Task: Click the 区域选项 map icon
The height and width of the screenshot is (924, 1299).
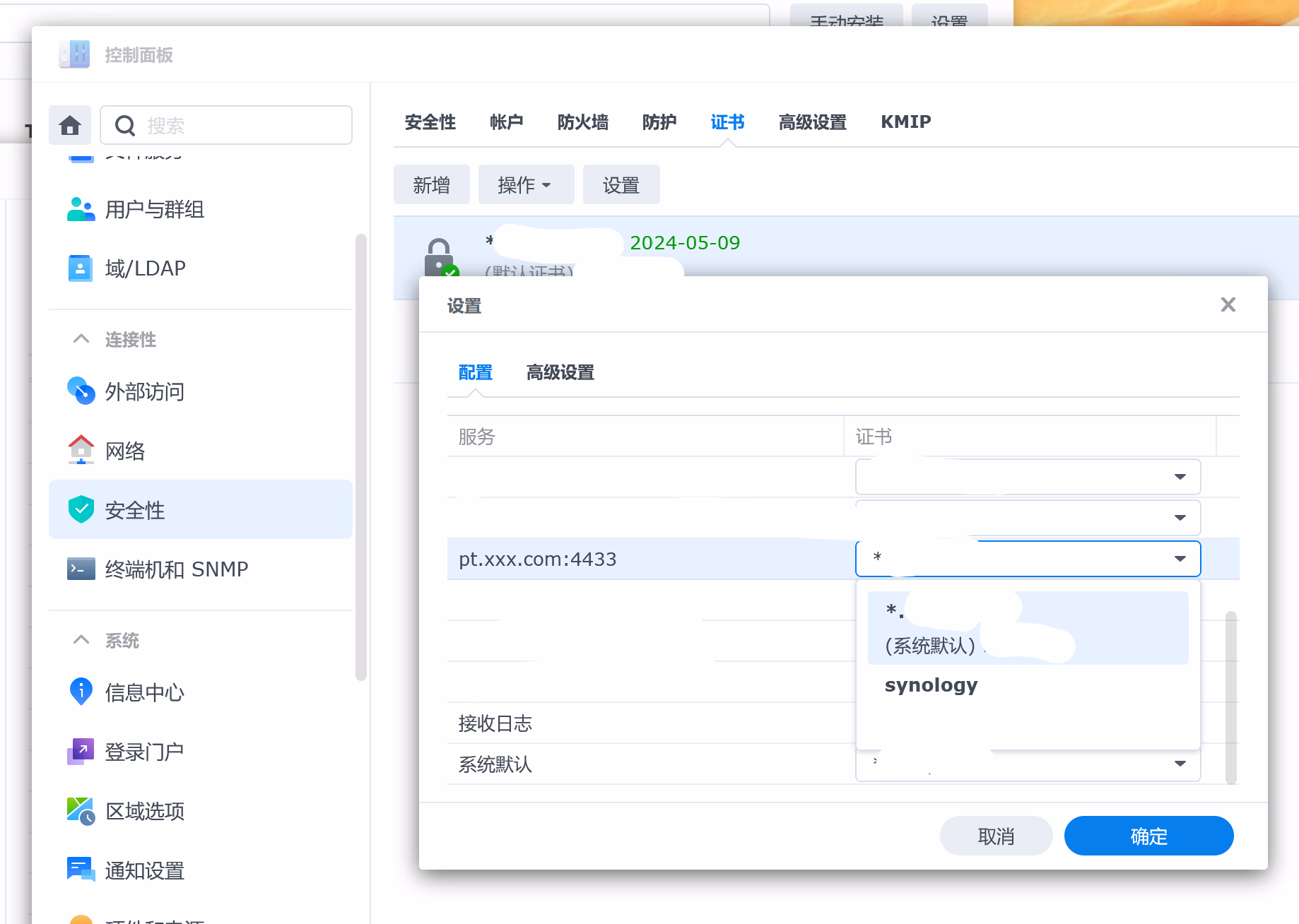Action: (81, 811)
